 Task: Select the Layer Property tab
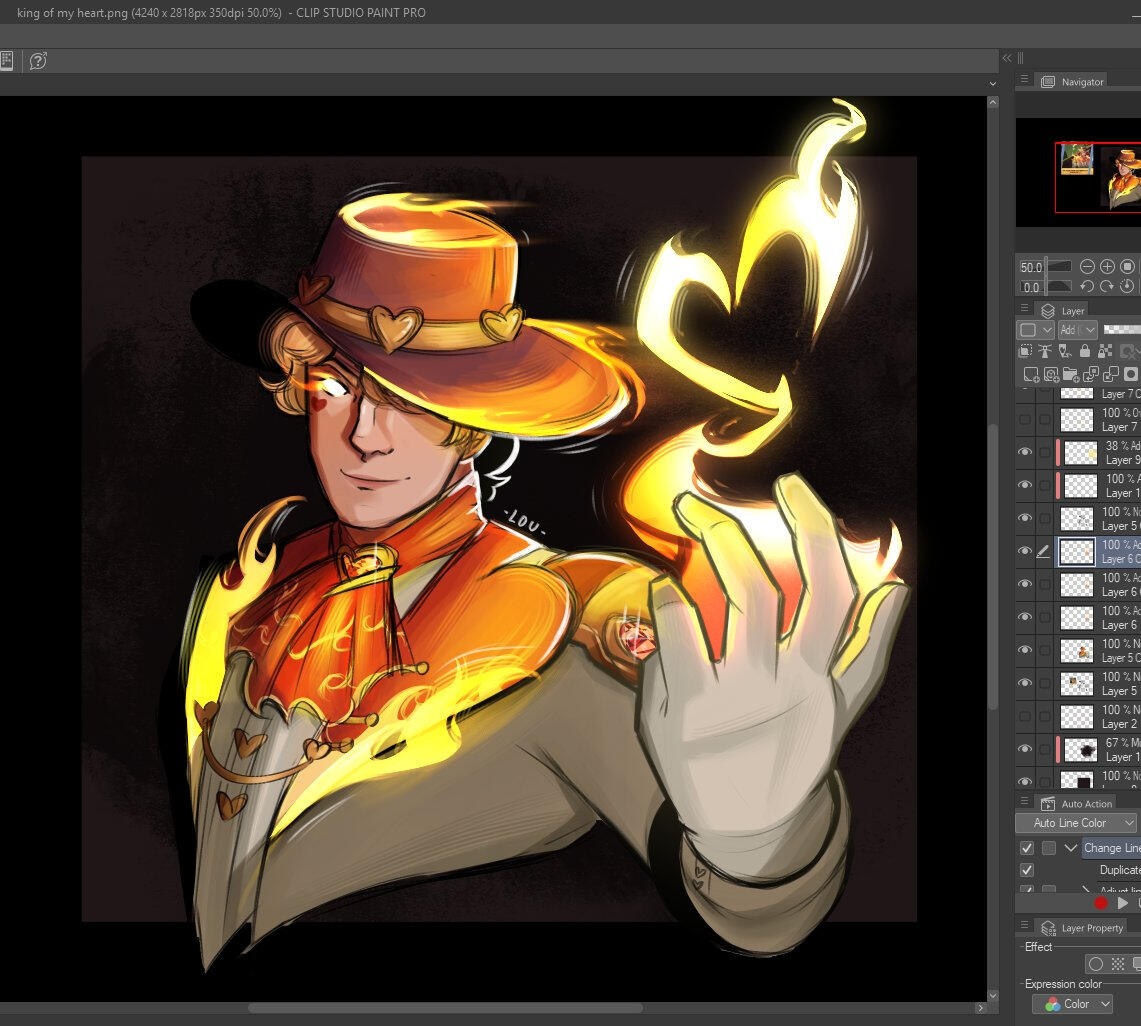coord(1082,928)
